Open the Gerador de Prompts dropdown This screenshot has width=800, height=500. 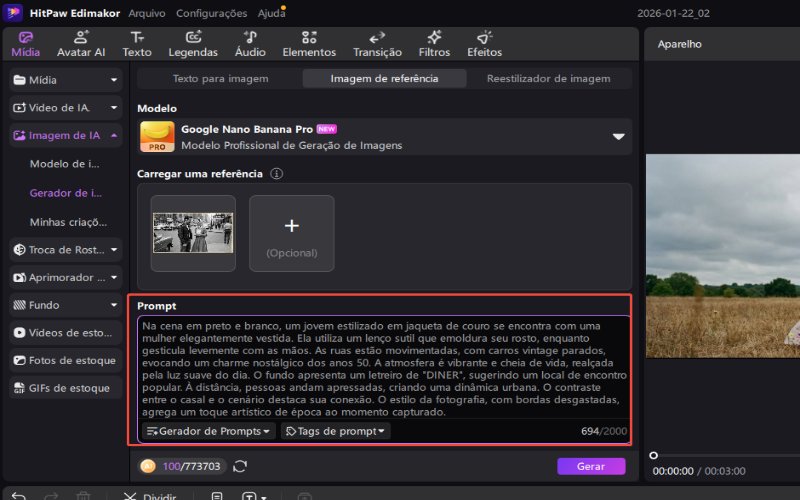[x=208, y=431]
